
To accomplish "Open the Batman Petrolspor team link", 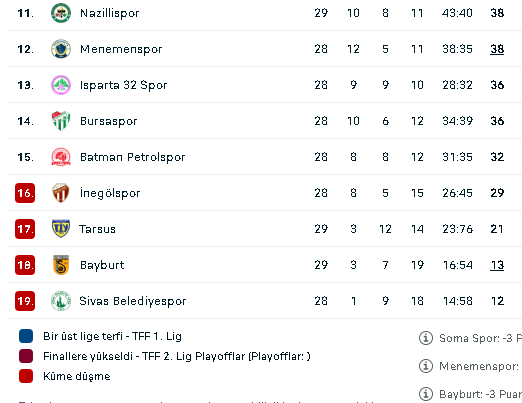I will pos(133,157).
